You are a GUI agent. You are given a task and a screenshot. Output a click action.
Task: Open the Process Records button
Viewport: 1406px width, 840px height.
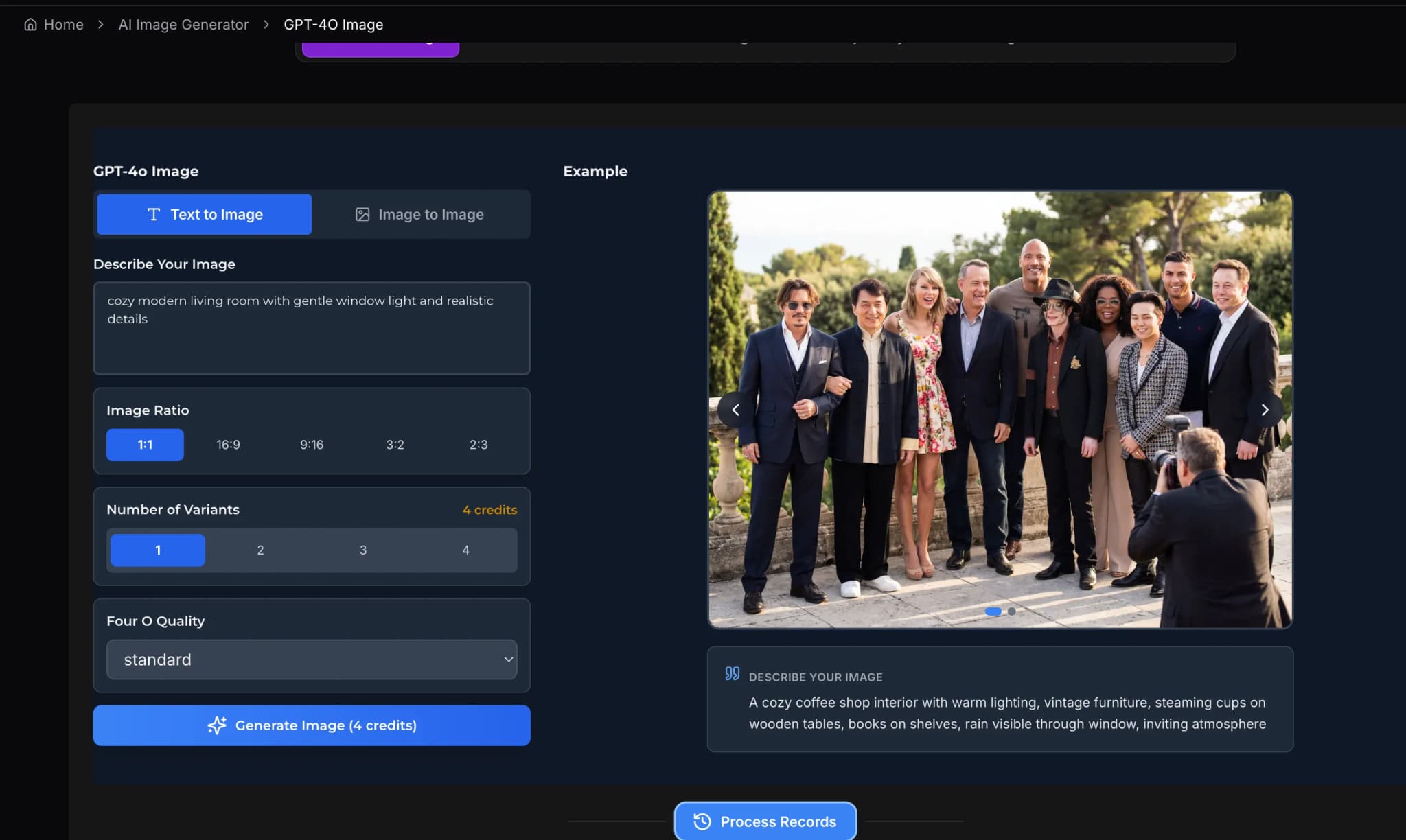coord(765,821)
